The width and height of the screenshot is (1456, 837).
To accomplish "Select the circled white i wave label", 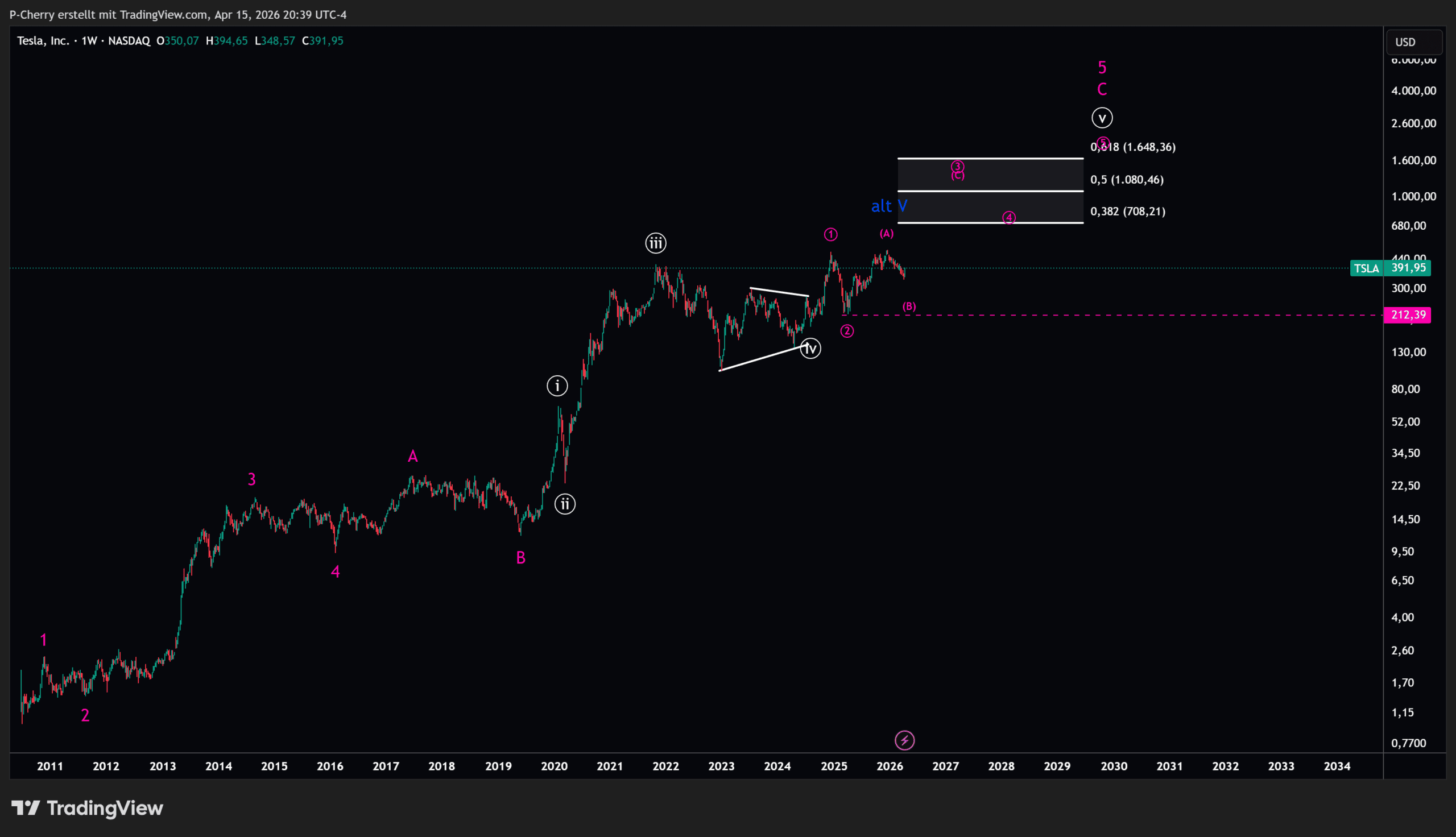I will (x=557, y=386).
